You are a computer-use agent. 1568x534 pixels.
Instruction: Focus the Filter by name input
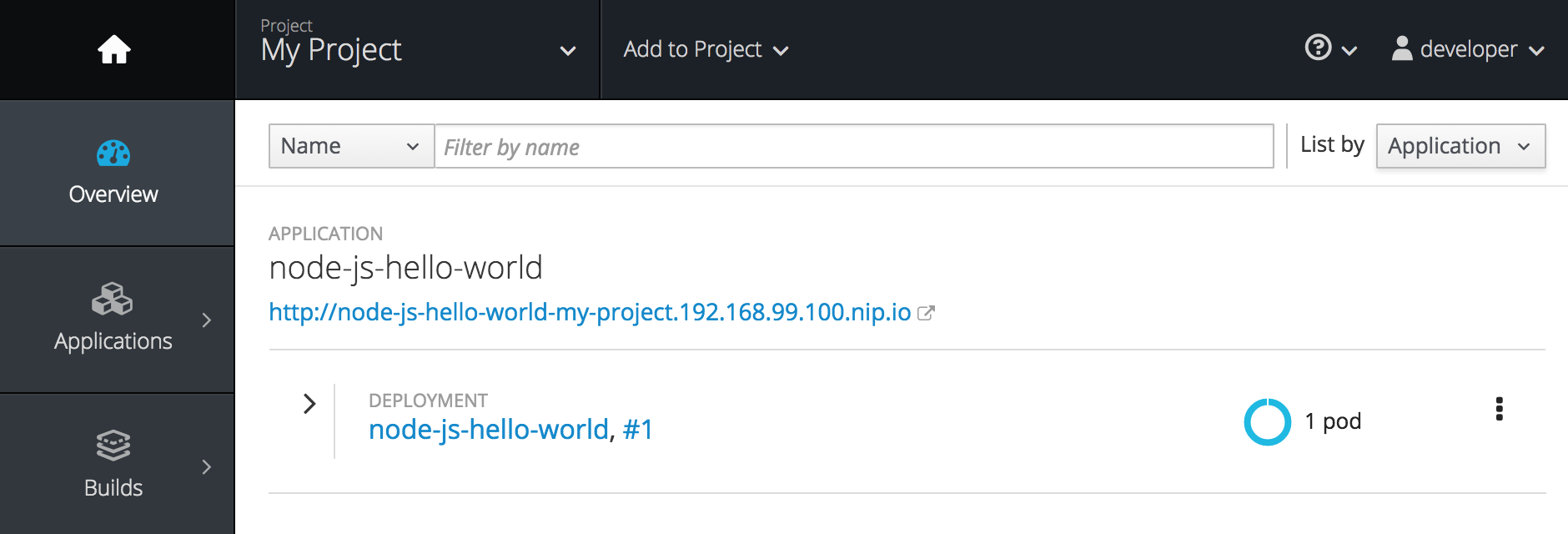(x=854, y=146)
